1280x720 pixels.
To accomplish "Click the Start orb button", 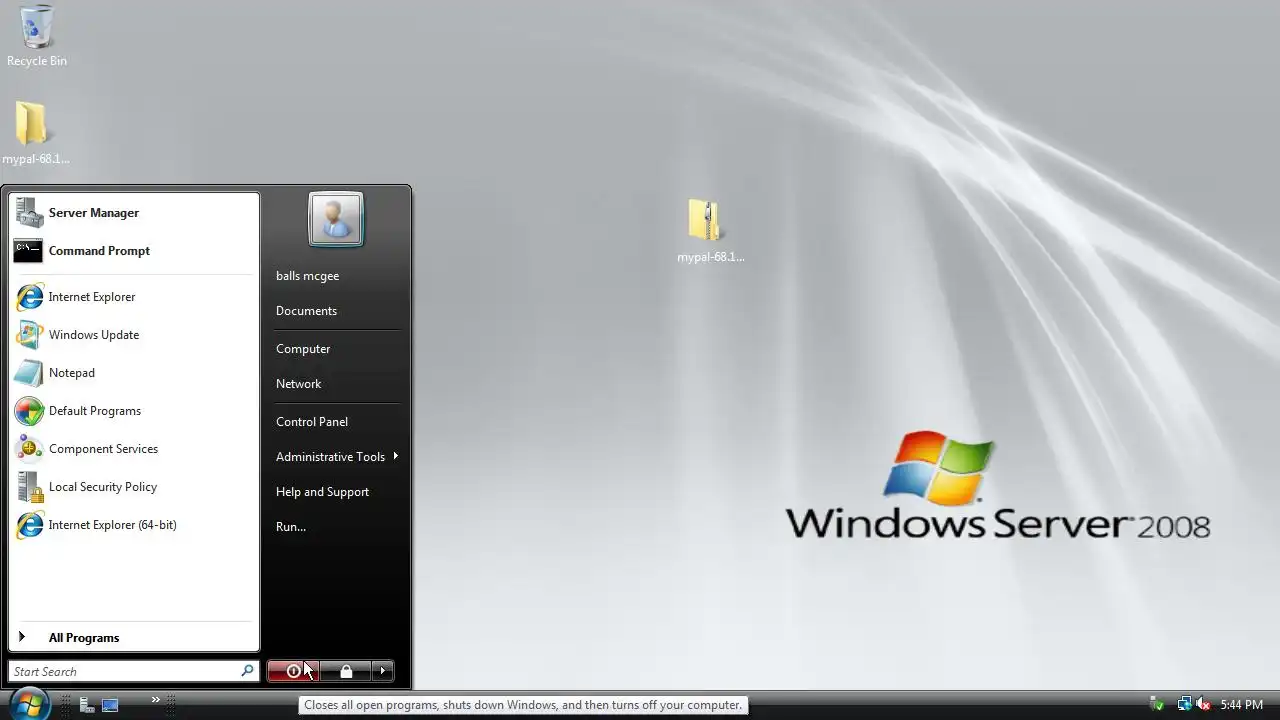I will click(x=28, y=703).
